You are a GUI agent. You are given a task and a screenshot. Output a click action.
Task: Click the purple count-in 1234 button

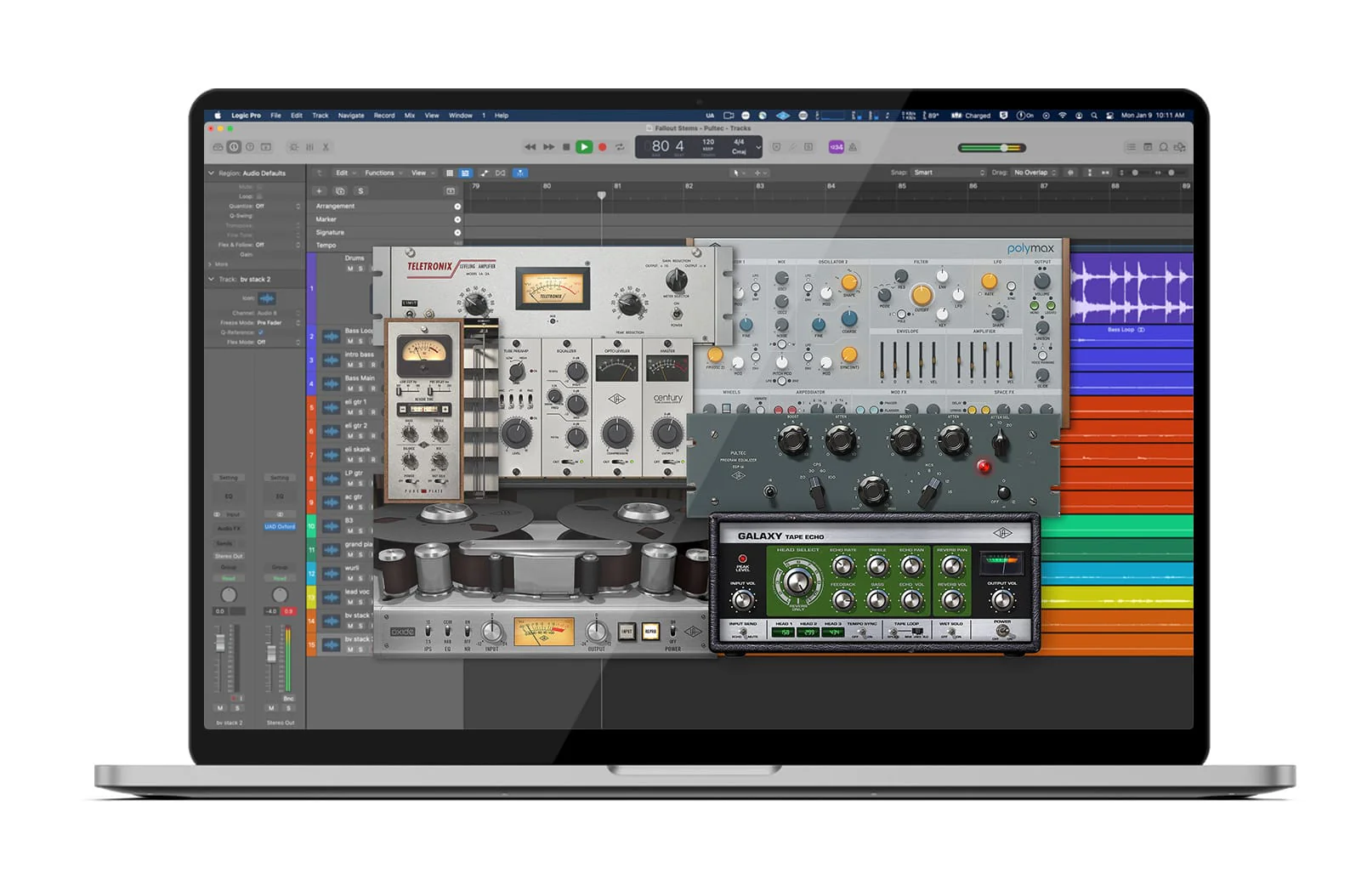tap(837, 147)
